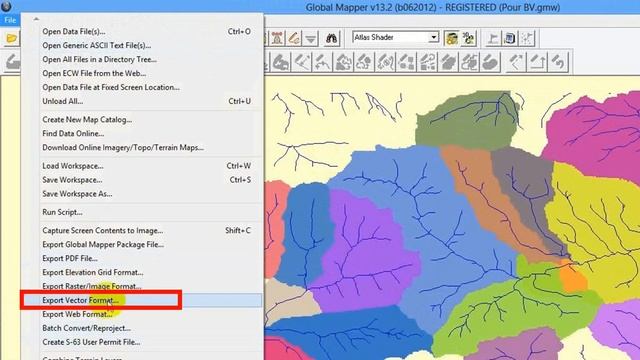Click the small orange watershed on the map
640x360 pixels.
pyautogui.click(x=573, y=279)
